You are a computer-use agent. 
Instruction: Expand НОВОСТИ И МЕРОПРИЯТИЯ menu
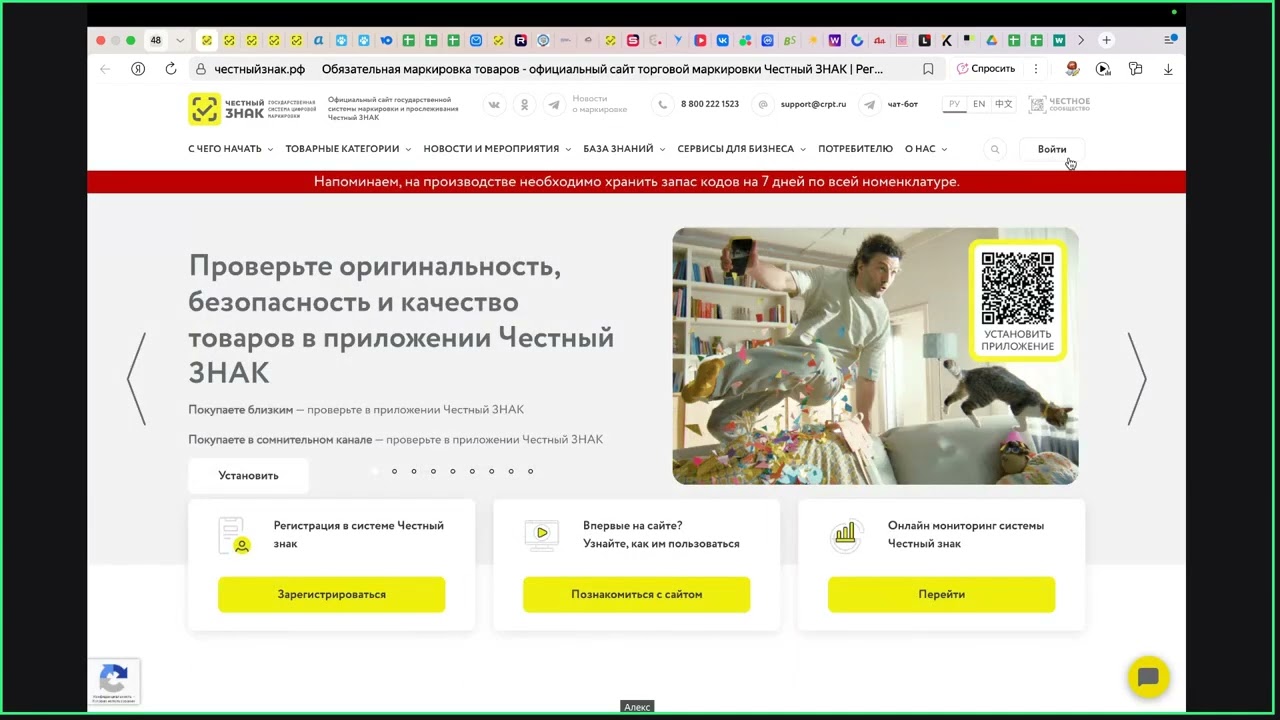497,149
